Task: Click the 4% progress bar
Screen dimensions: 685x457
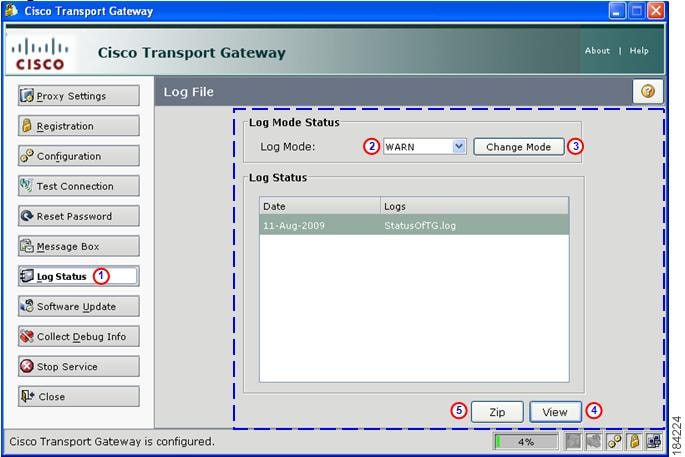Action: 526,442
